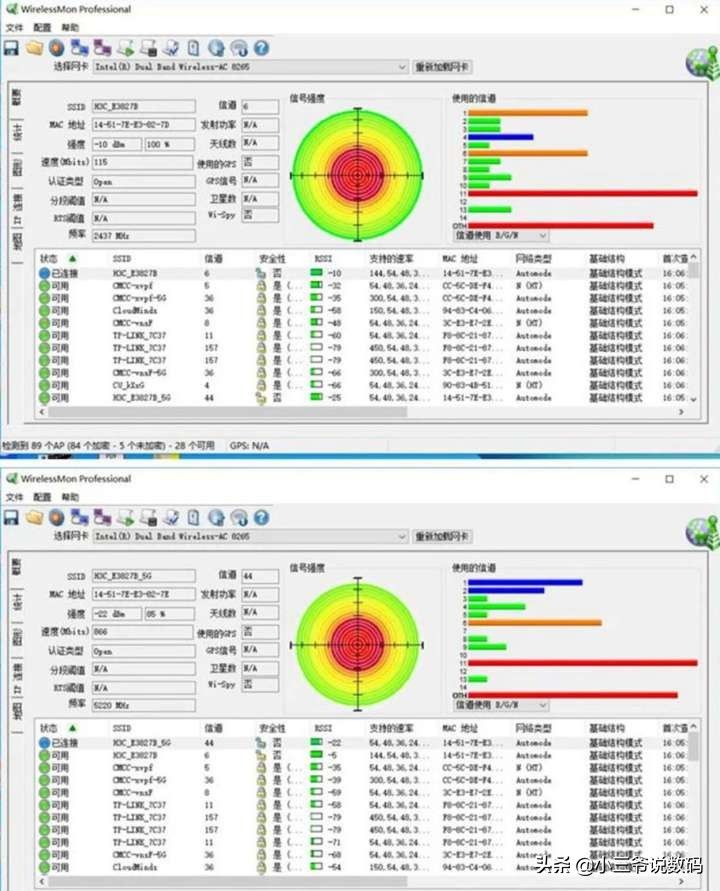Image resolution: width=720 pixels, height=891 pixels.
Task: Open the 文件 menu in upper window
Action: (x=14, y=27)
